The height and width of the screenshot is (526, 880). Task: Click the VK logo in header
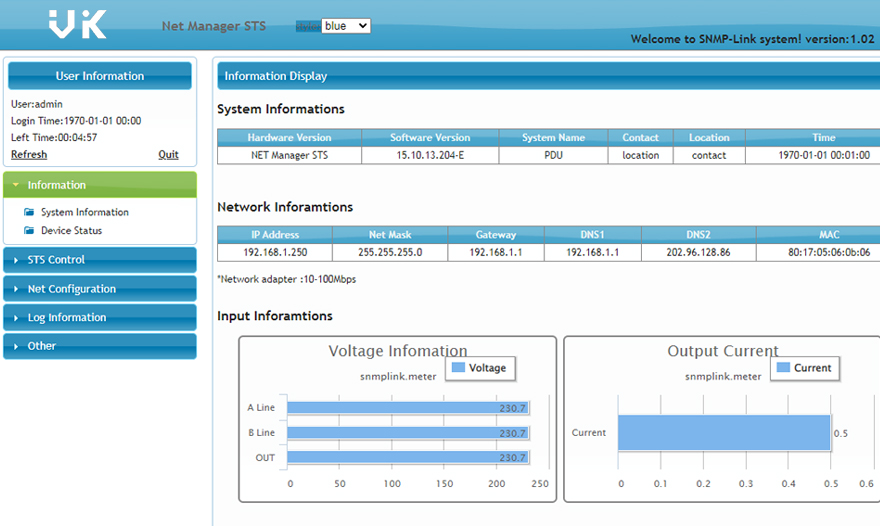pos(78,23)
